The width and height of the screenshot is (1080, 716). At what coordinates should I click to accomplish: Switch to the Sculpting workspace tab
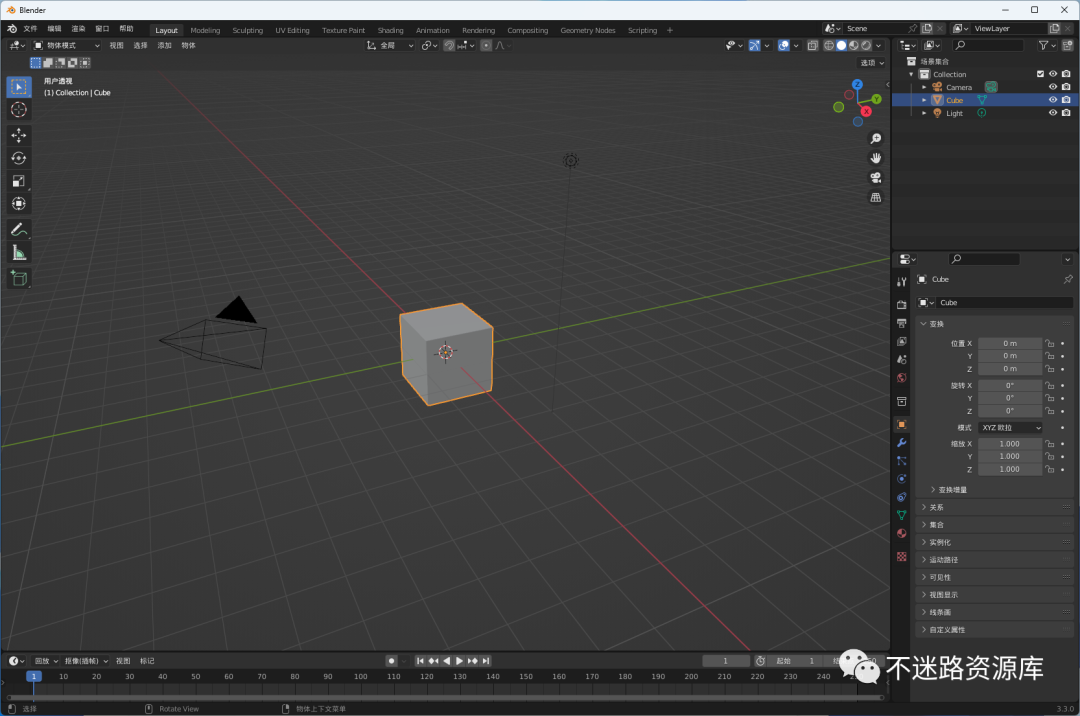click(247, 30)
